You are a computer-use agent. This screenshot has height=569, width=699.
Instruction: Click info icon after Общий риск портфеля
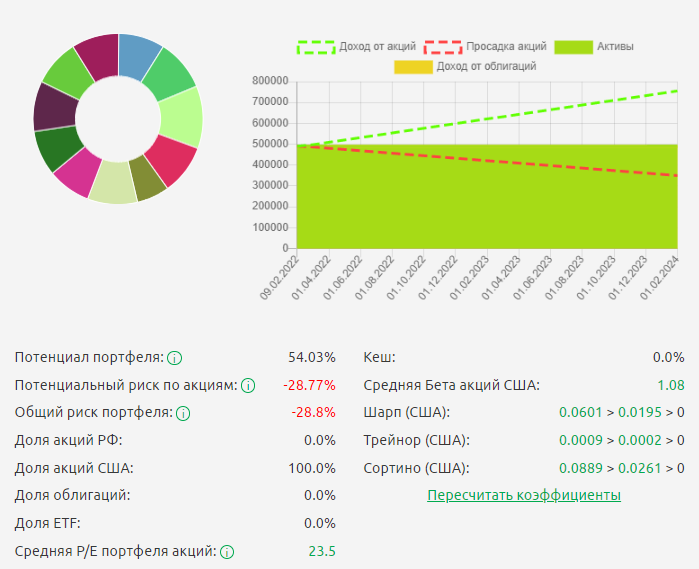pyautogui.click(x=183, y=413)
